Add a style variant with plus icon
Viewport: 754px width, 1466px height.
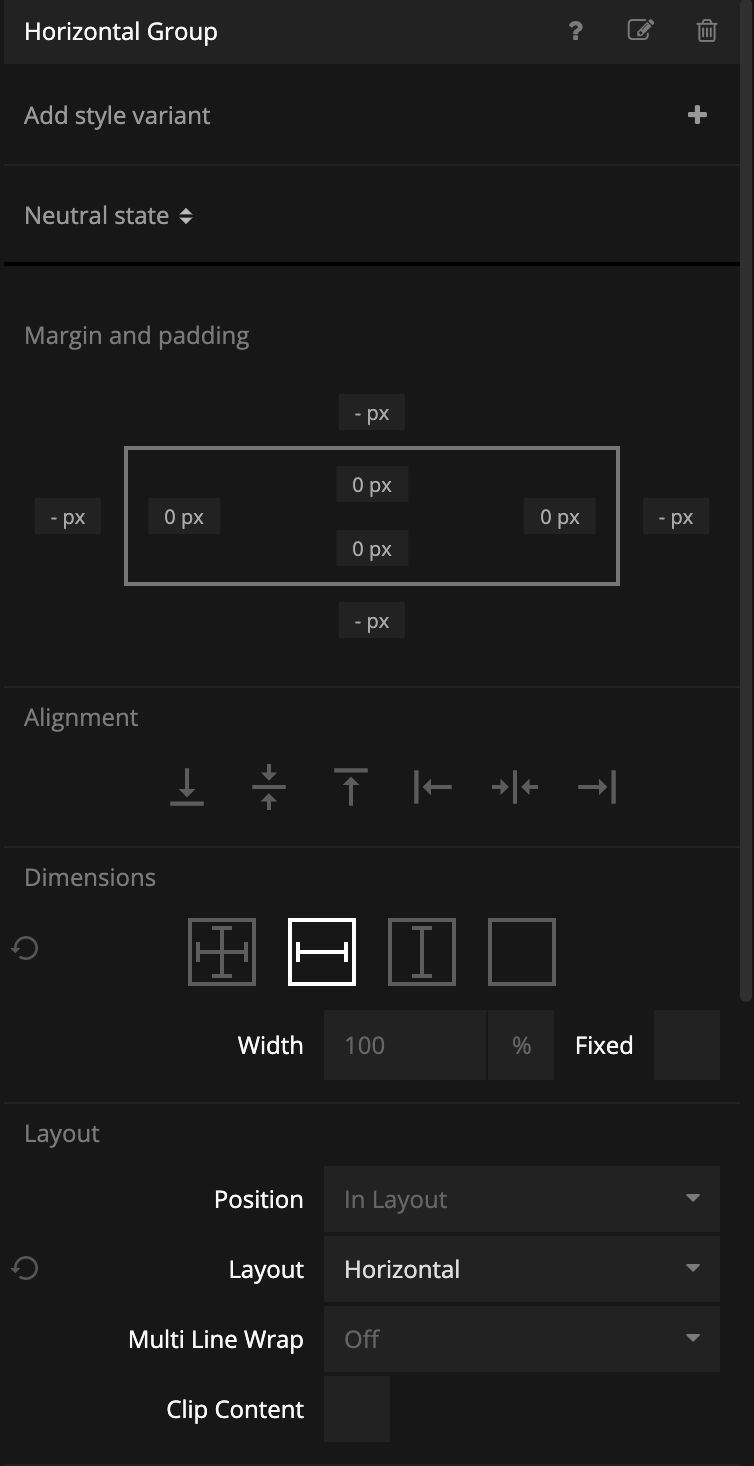tap(697, 115)
